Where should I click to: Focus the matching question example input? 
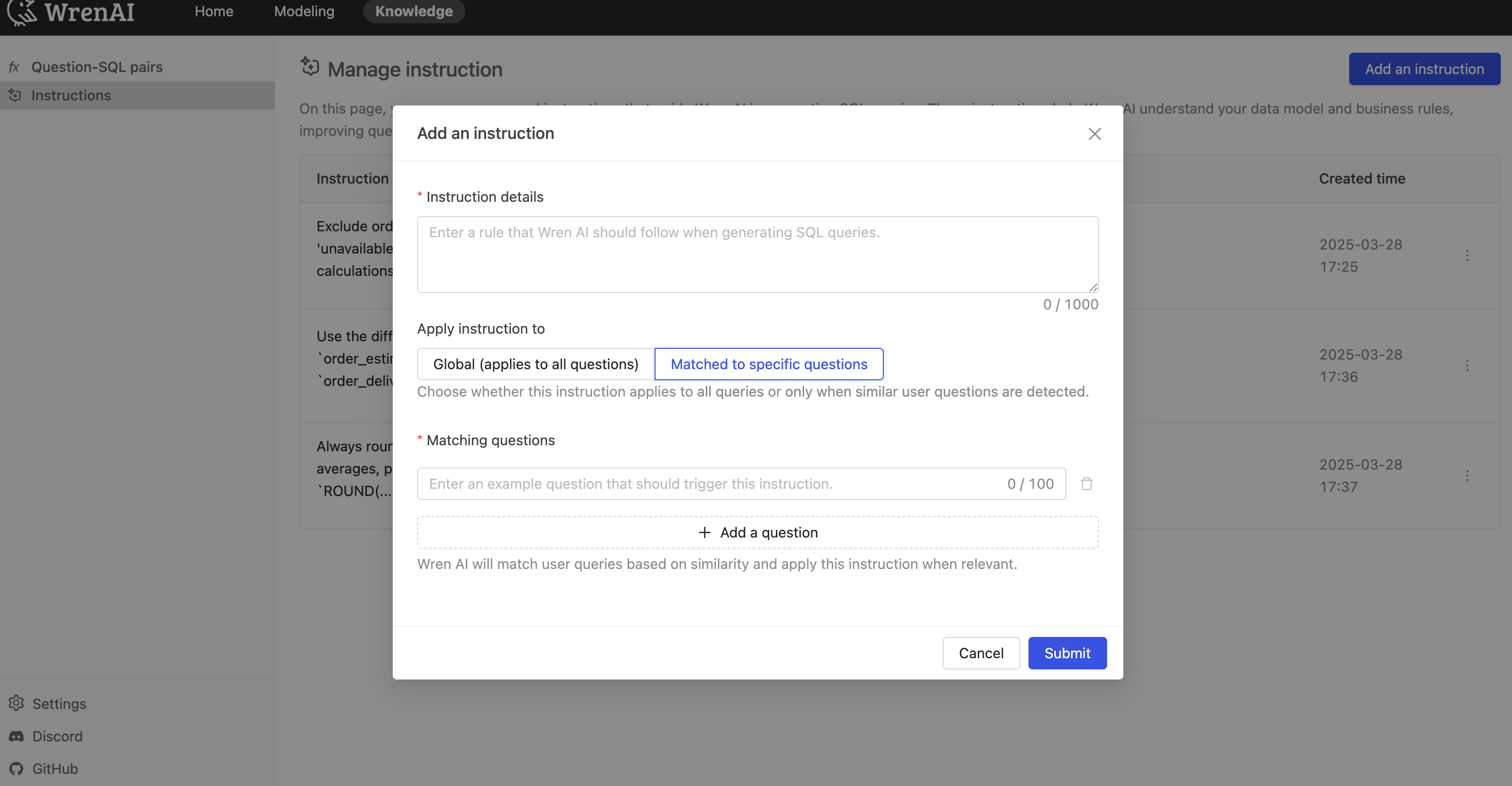pos(741,484)
